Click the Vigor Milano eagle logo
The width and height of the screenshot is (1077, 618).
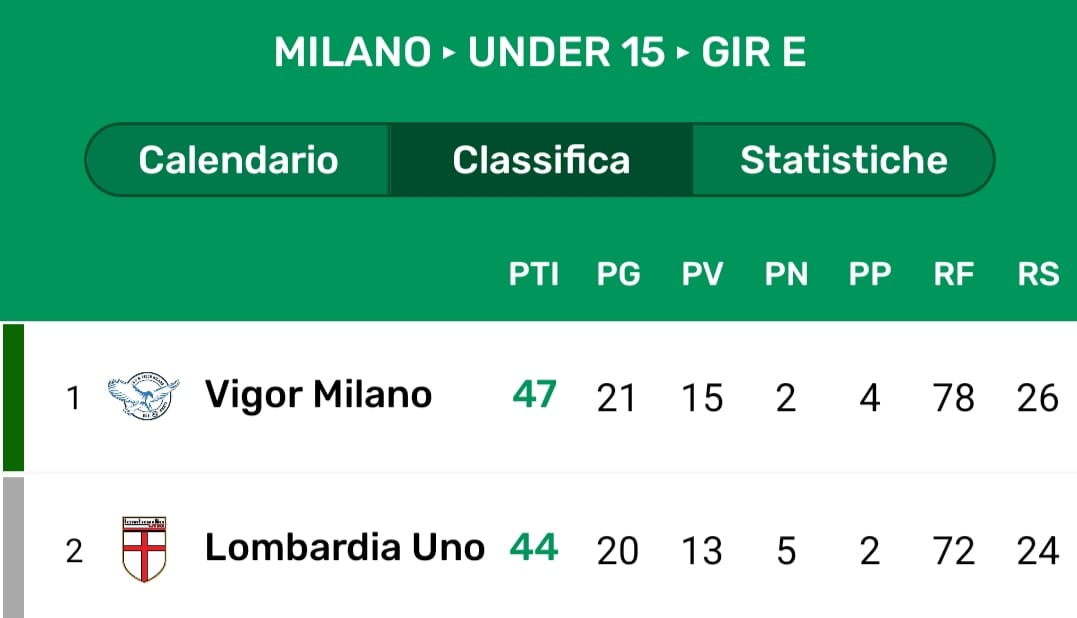tap(143, 397)
